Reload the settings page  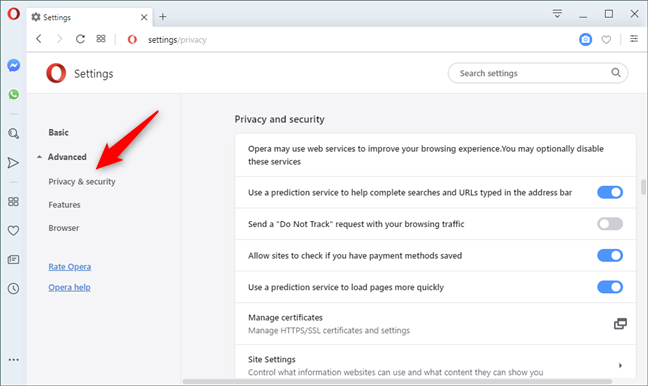point(80,39)
